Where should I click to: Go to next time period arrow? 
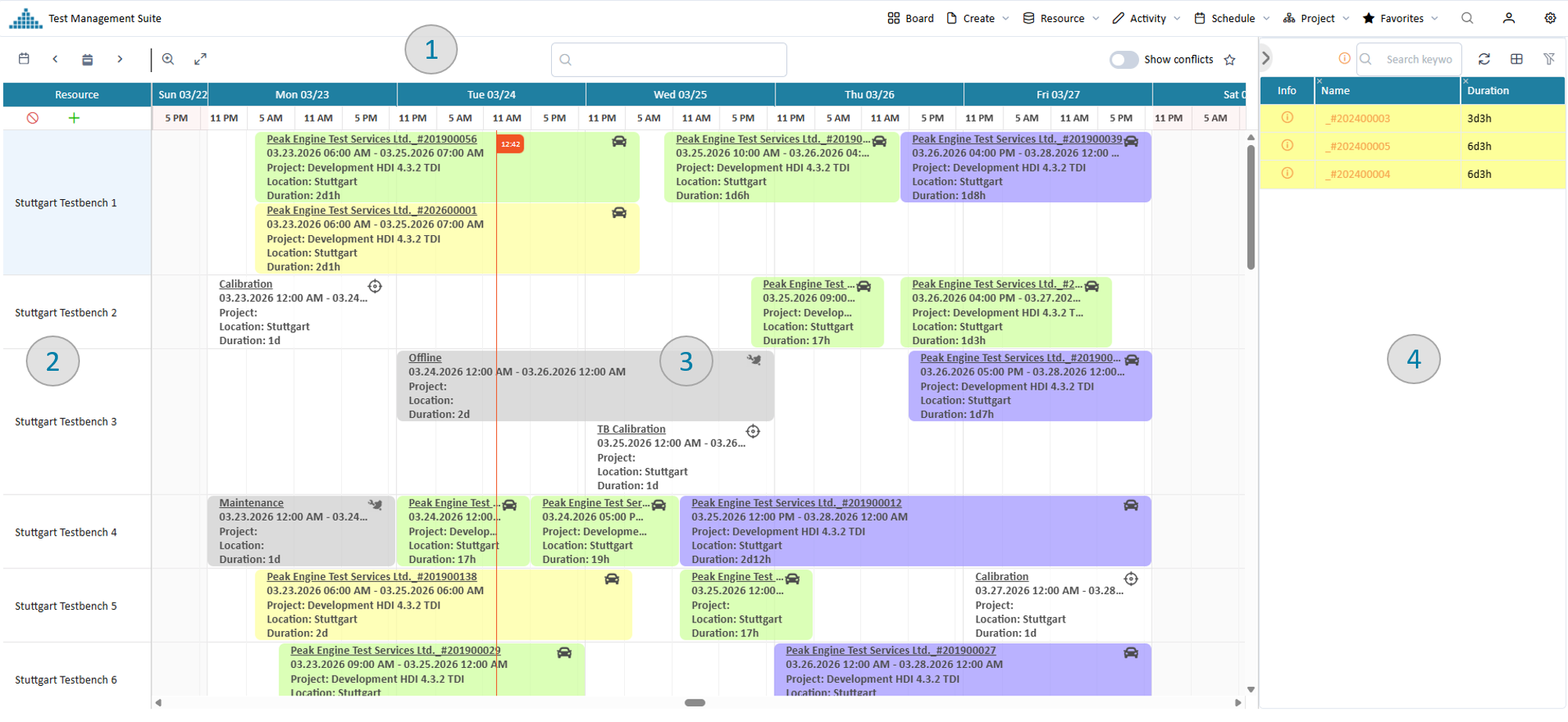[120, 59]
